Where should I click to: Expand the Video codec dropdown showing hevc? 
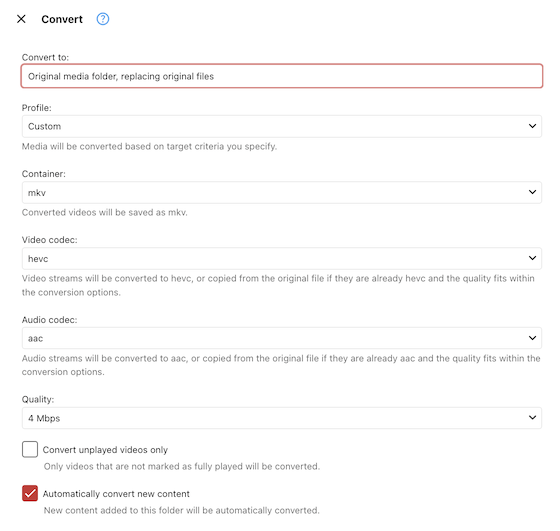282,259
